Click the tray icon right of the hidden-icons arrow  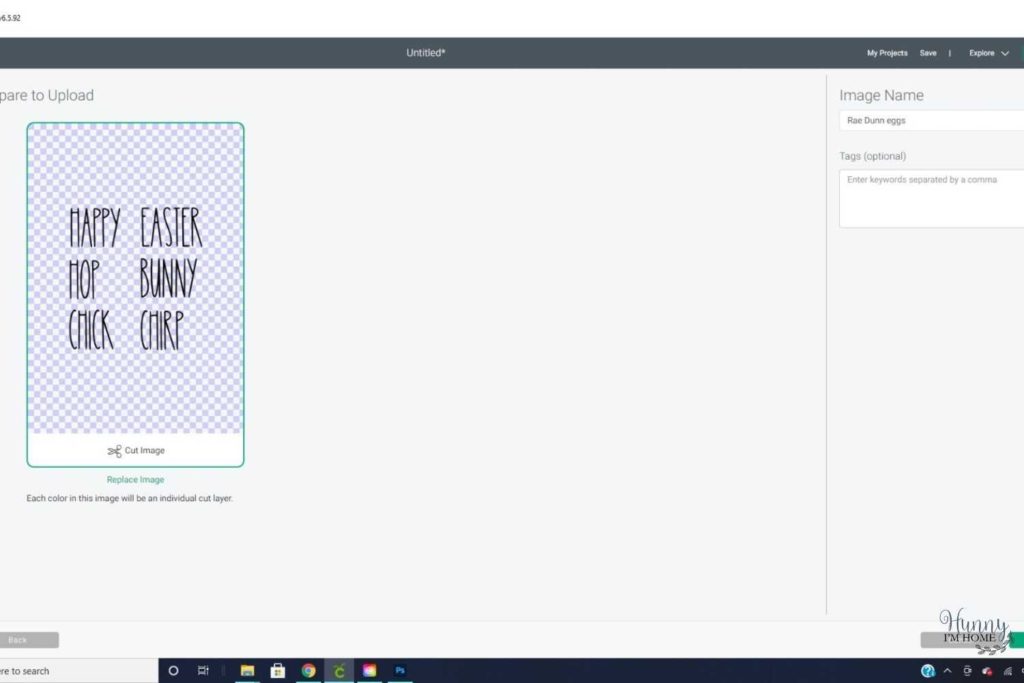(x=967, y=671)
